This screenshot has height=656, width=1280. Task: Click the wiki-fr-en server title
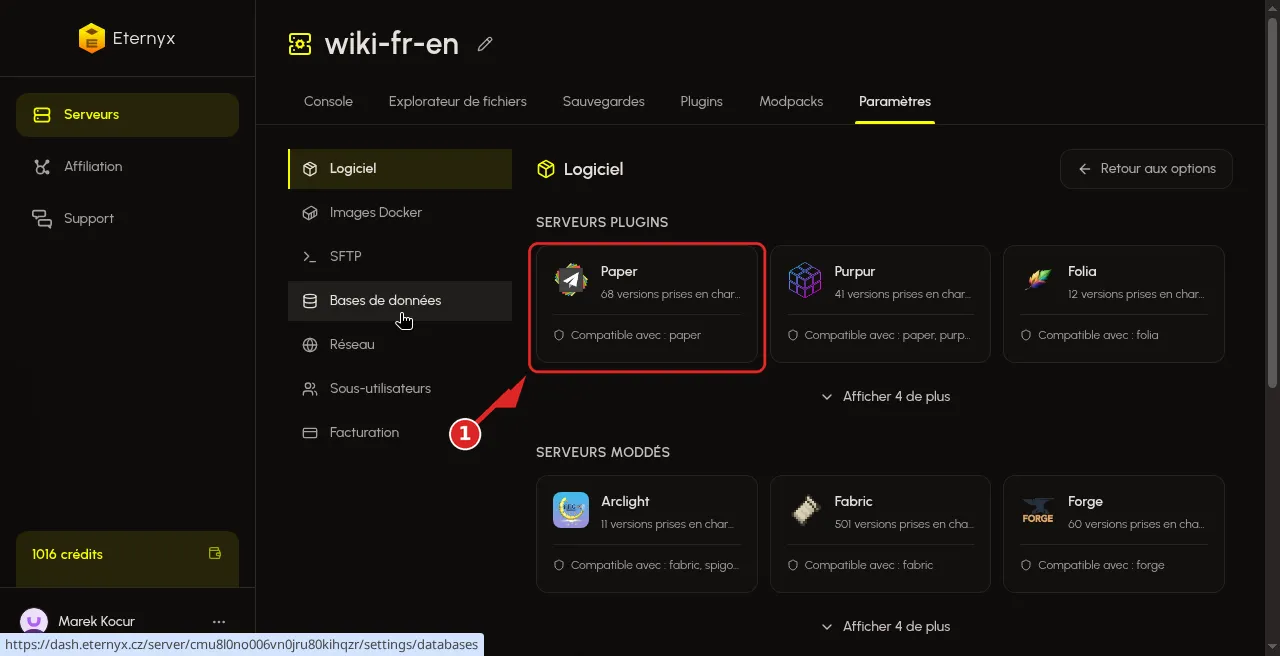(392, 44)
